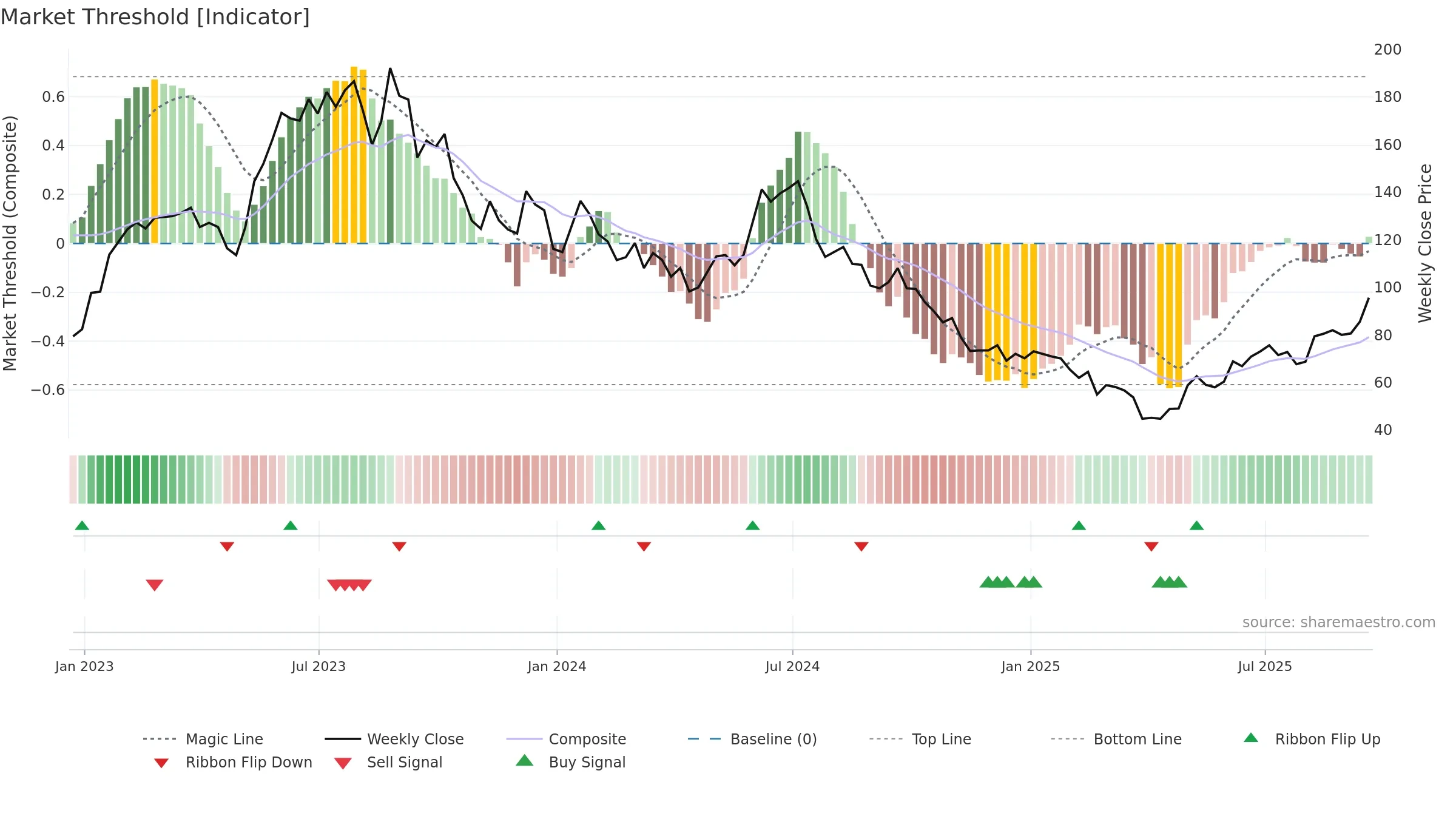Click the Jan 2025 x-axis label

tap(1031, 667)
